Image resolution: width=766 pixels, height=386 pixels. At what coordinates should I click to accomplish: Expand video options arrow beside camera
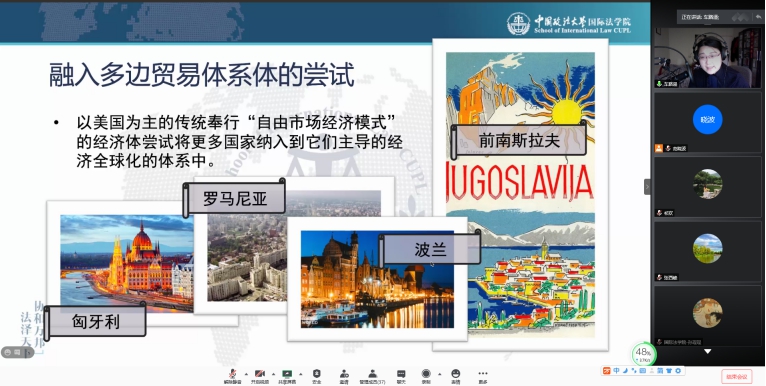(273, 374)
